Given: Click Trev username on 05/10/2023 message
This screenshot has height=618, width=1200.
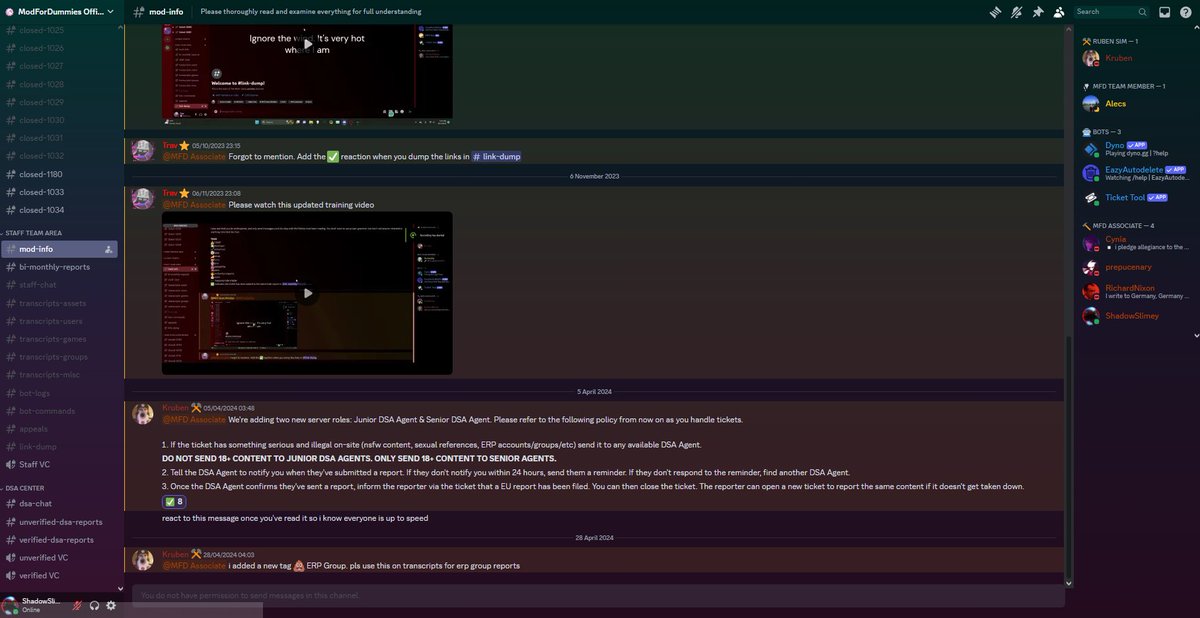Looking at the screenshot, I should point(170,145).
